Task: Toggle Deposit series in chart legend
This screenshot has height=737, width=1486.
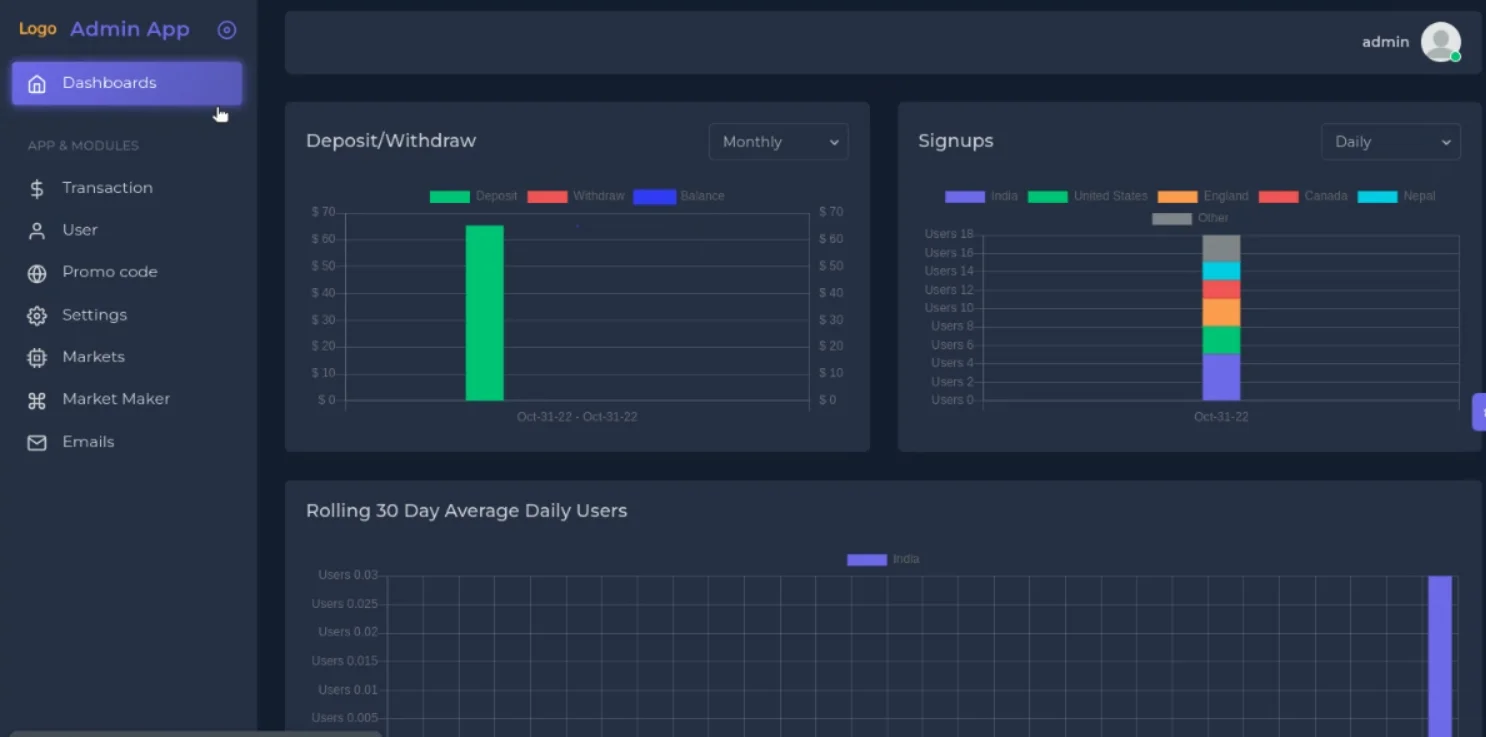Action: pos(474,196)
